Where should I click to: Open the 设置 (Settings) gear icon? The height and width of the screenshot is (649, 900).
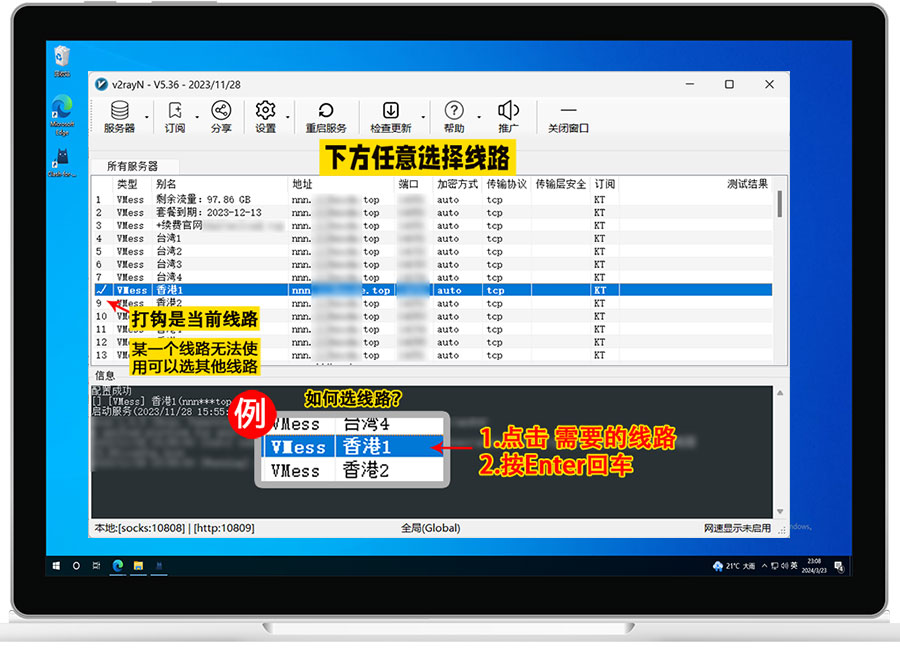point(265,116)
